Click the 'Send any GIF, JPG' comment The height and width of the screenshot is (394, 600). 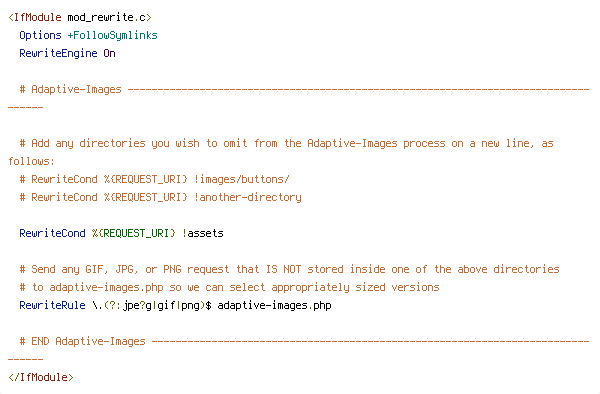tap(289, 269)
